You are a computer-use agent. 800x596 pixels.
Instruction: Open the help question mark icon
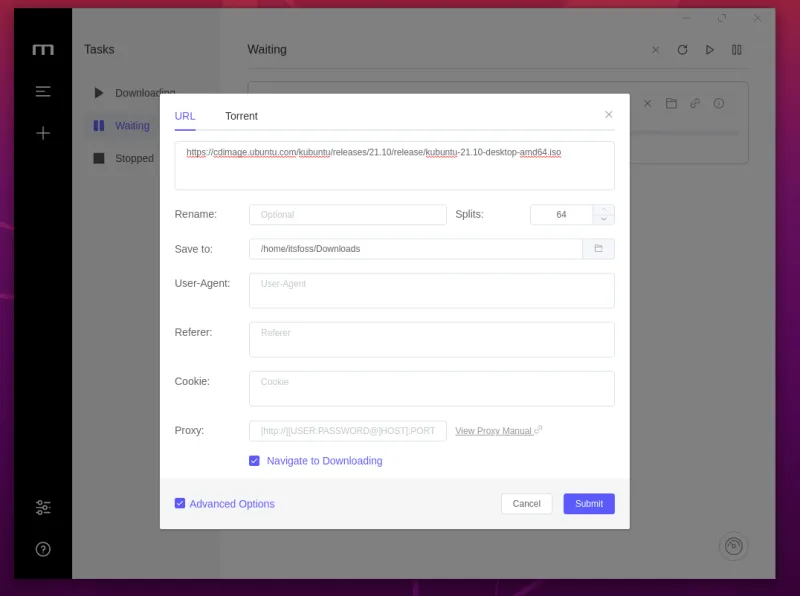(43, 549)
